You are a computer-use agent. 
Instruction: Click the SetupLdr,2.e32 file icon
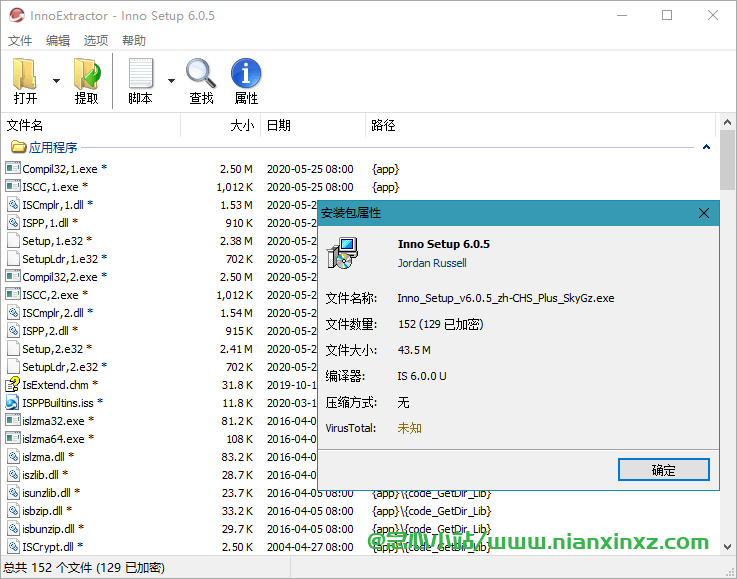pos(13,367)
